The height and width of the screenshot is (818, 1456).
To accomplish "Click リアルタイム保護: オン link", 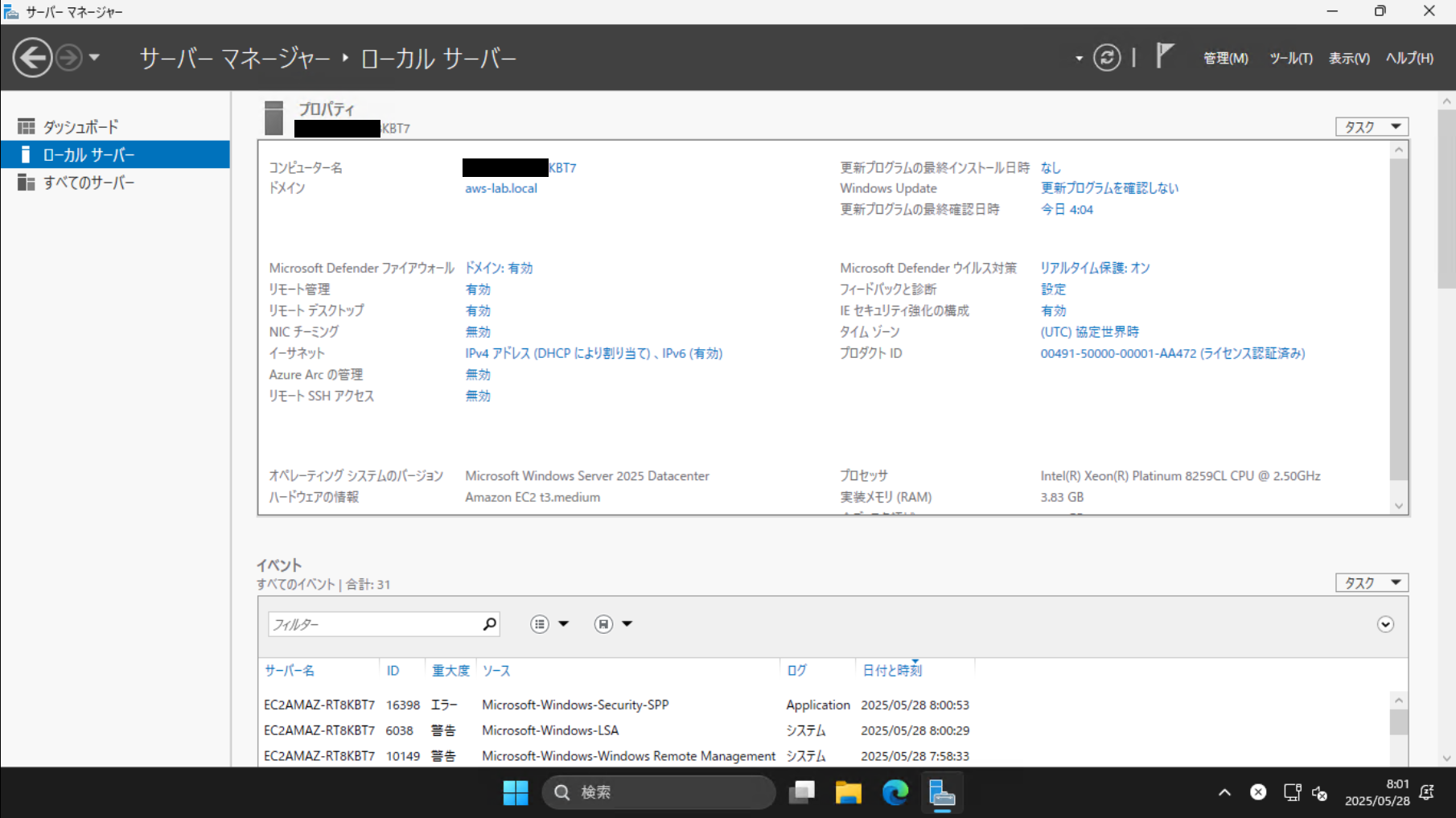I will coord(1095,268).
